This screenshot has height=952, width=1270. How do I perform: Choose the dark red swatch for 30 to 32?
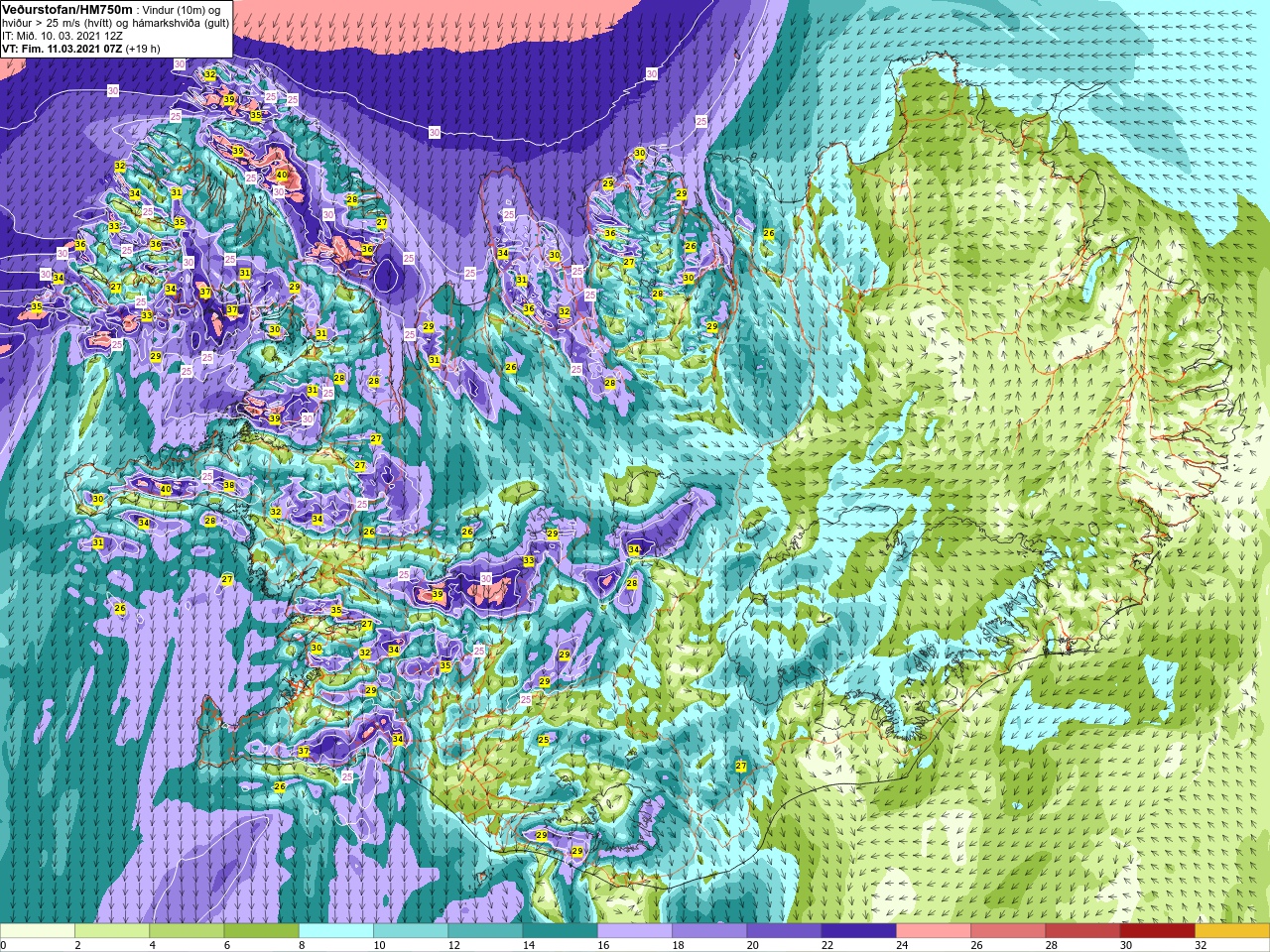(x=1158, y=931)
